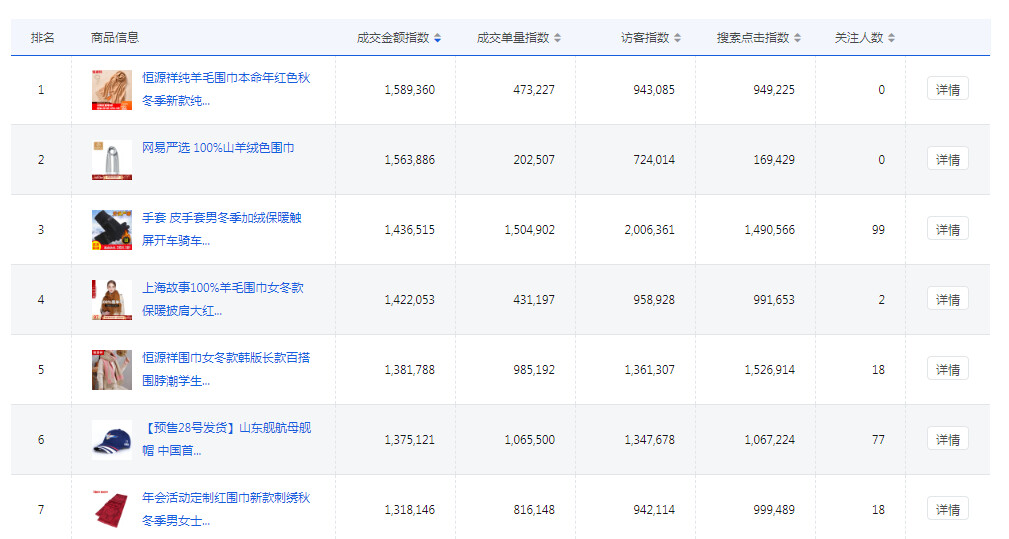Open the 恒源祥纯羊毛围巾 product thumbnail in row 1
Image resolution: width=1009 pixels, height=539 pixels.
click(111, 90)
